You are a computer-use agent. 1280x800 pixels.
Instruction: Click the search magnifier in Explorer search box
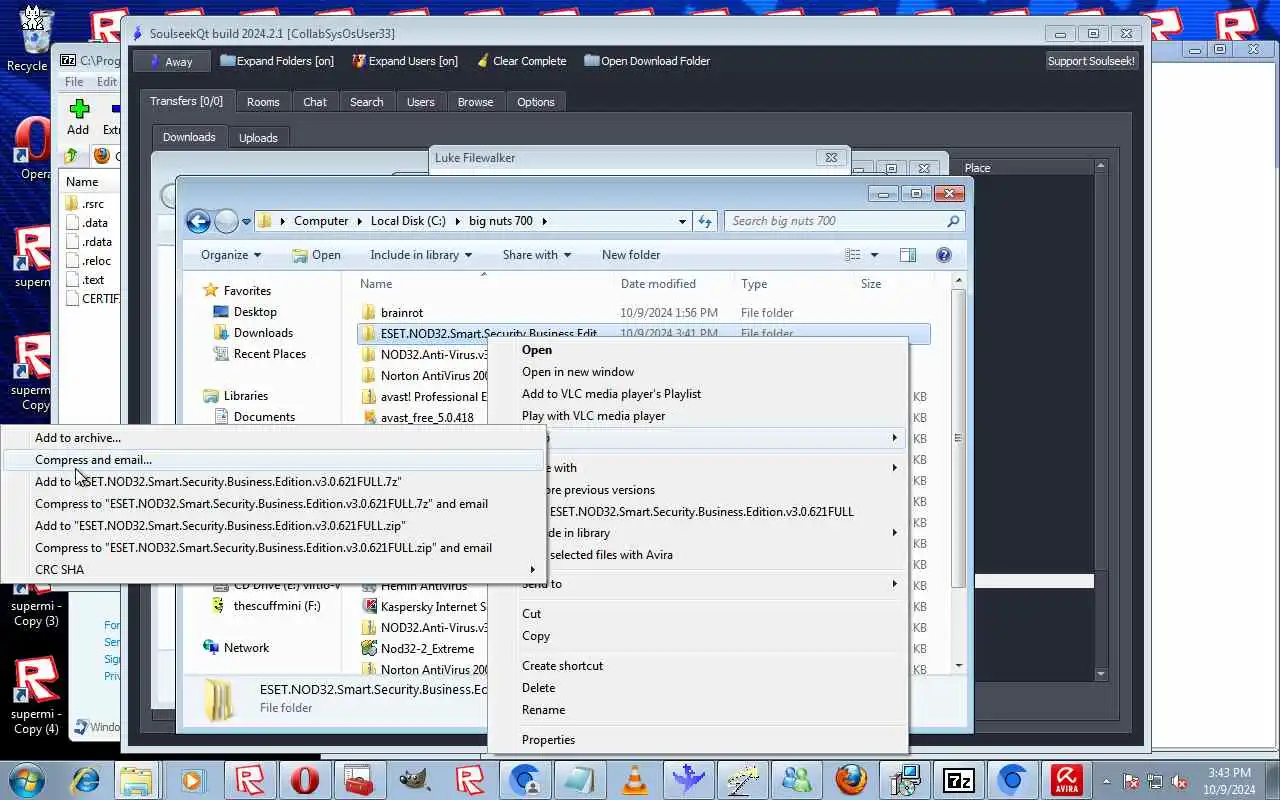click(x=953, y=221)
